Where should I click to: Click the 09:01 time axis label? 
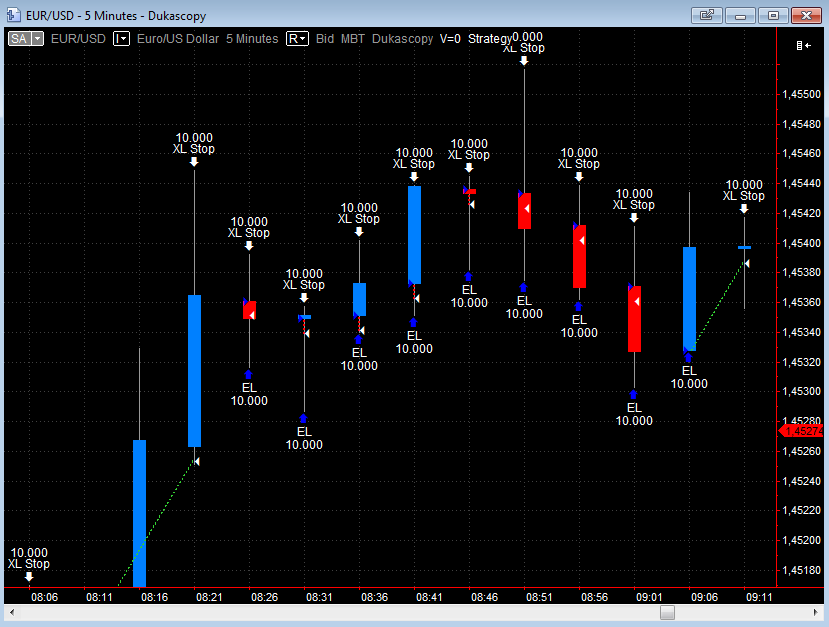[x=649, y=597]
